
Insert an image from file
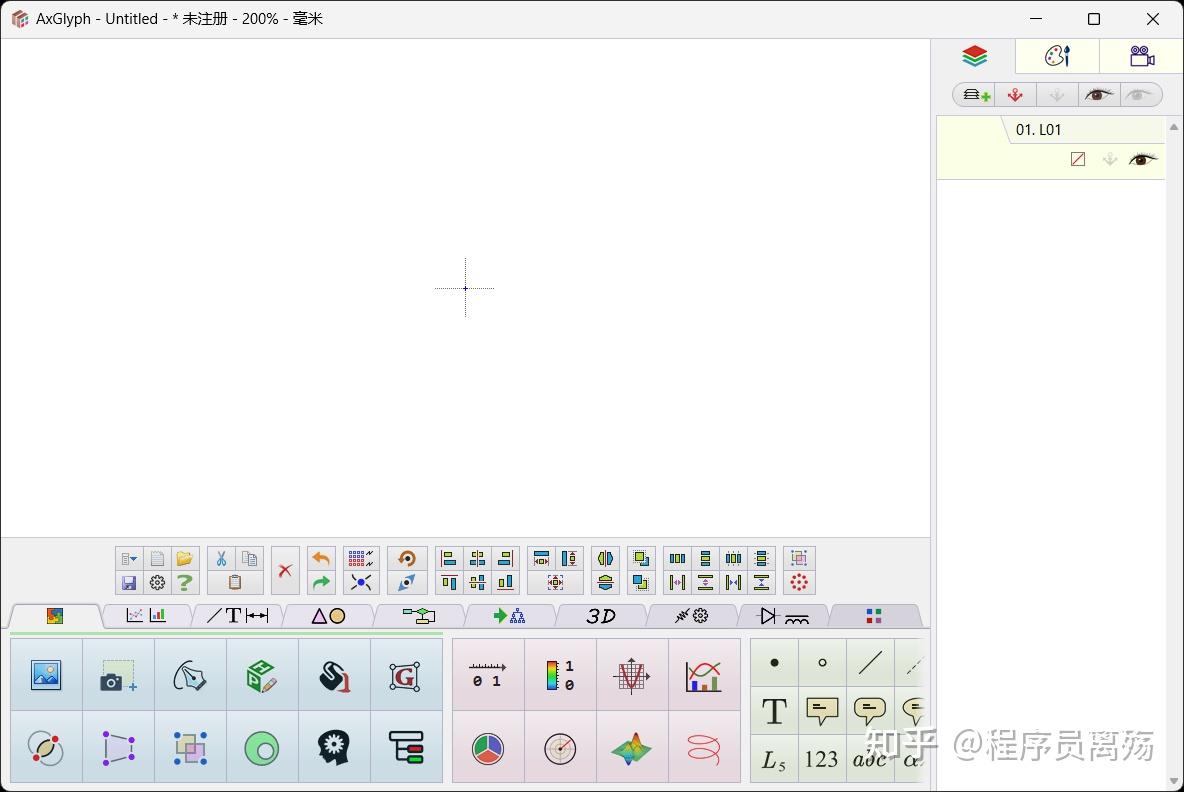point(46,675)
